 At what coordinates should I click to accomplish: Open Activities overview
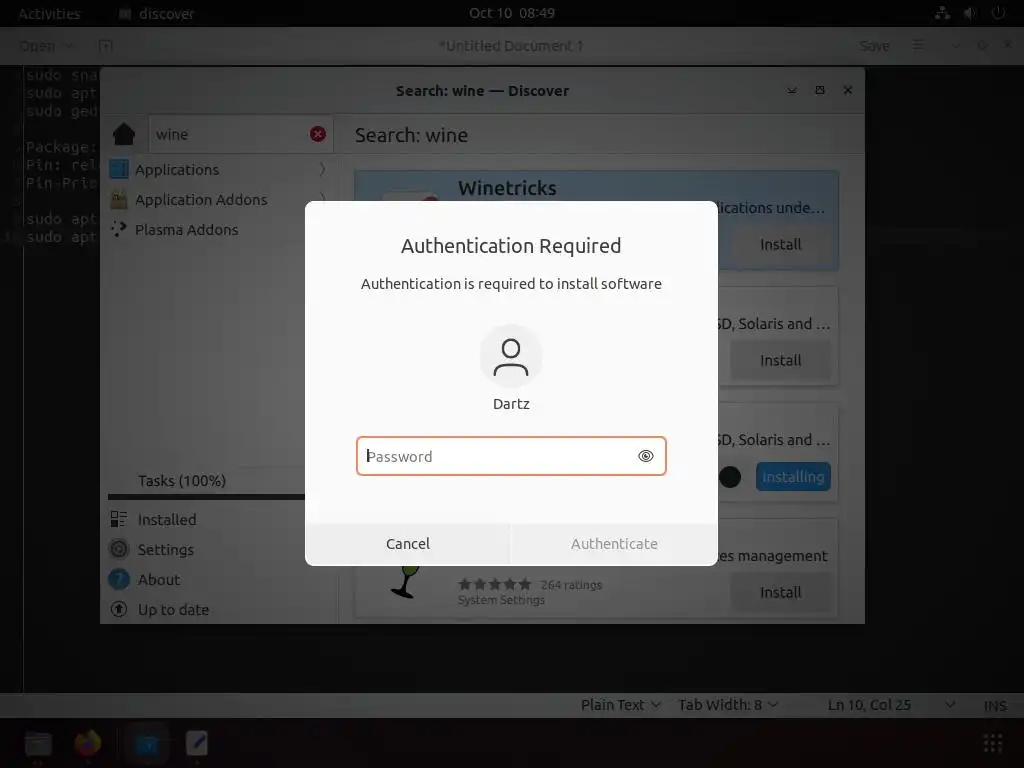click(49, 14)
